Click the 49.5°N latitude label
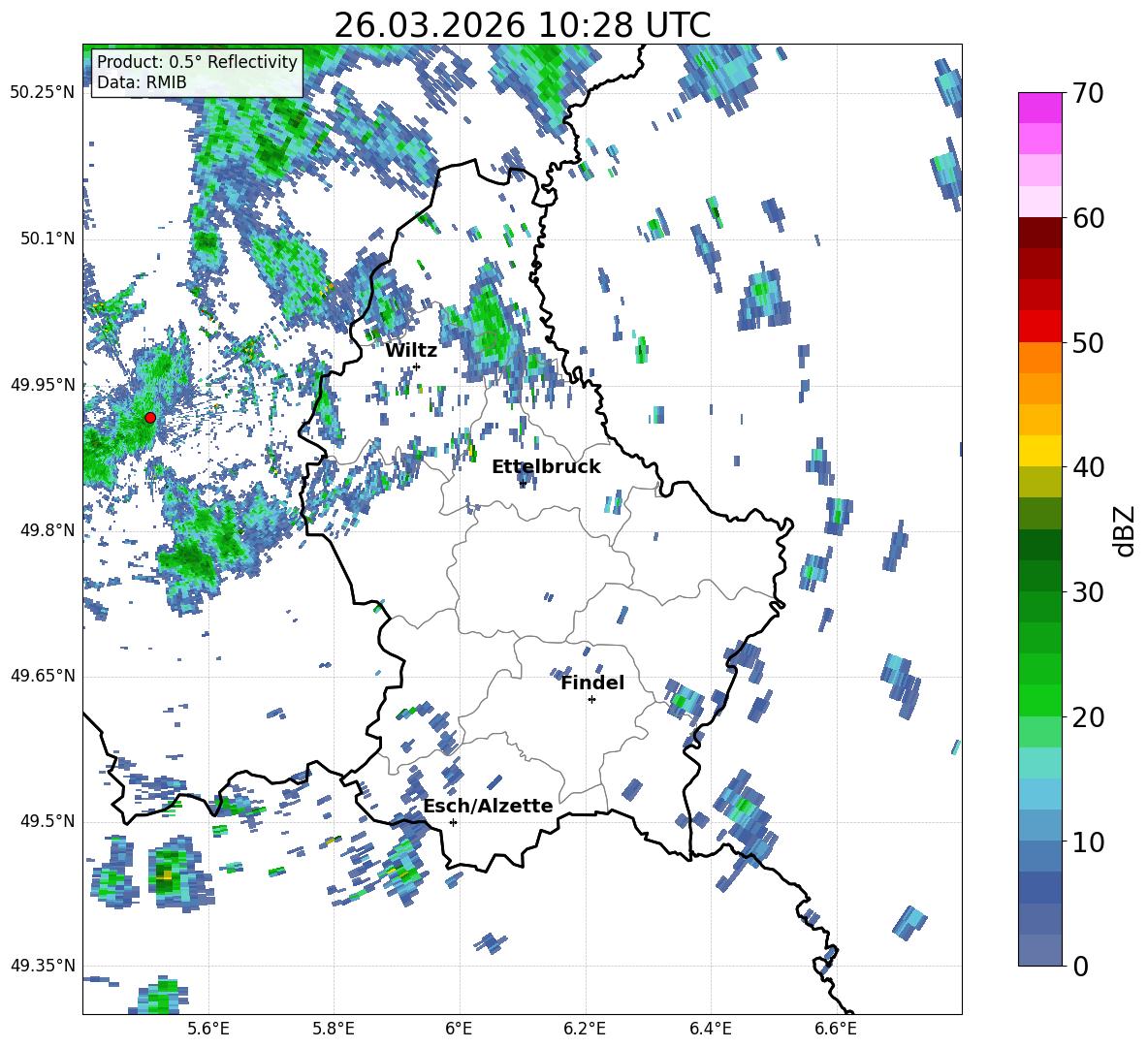 [48, 821]
